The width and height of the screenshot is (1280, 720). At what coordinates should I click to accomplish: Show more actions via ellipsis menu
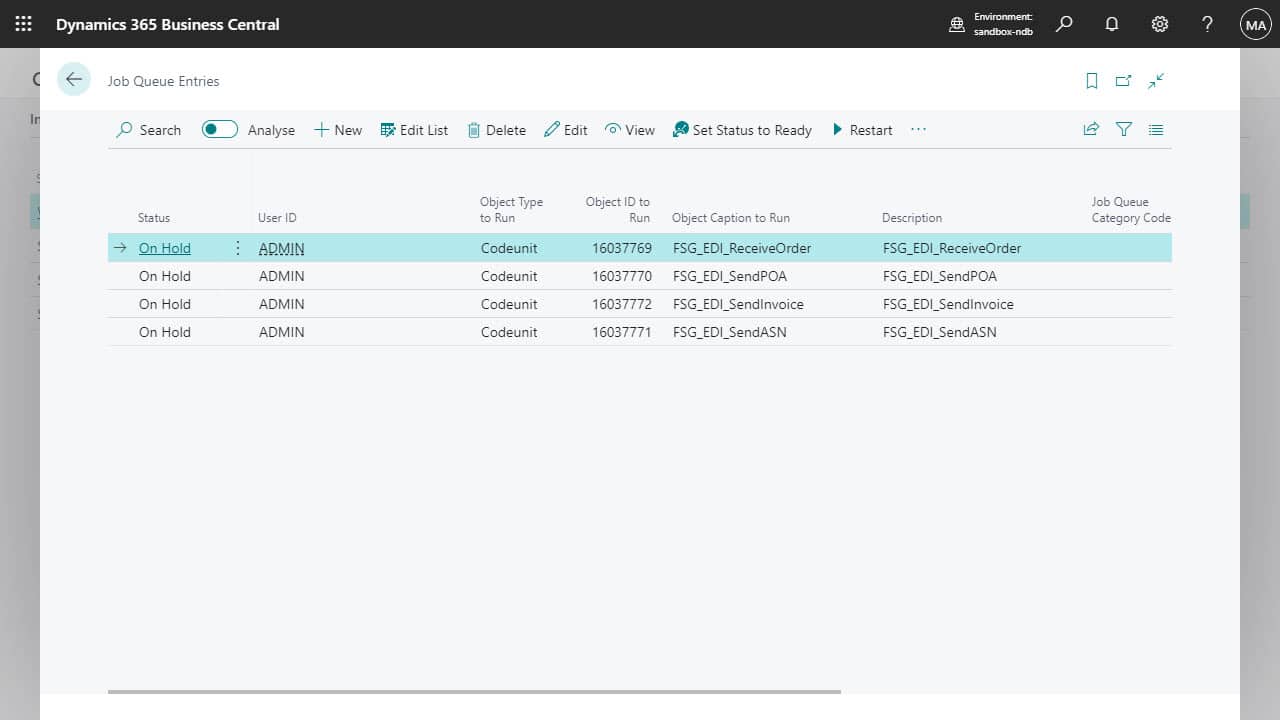pos(918,130)
